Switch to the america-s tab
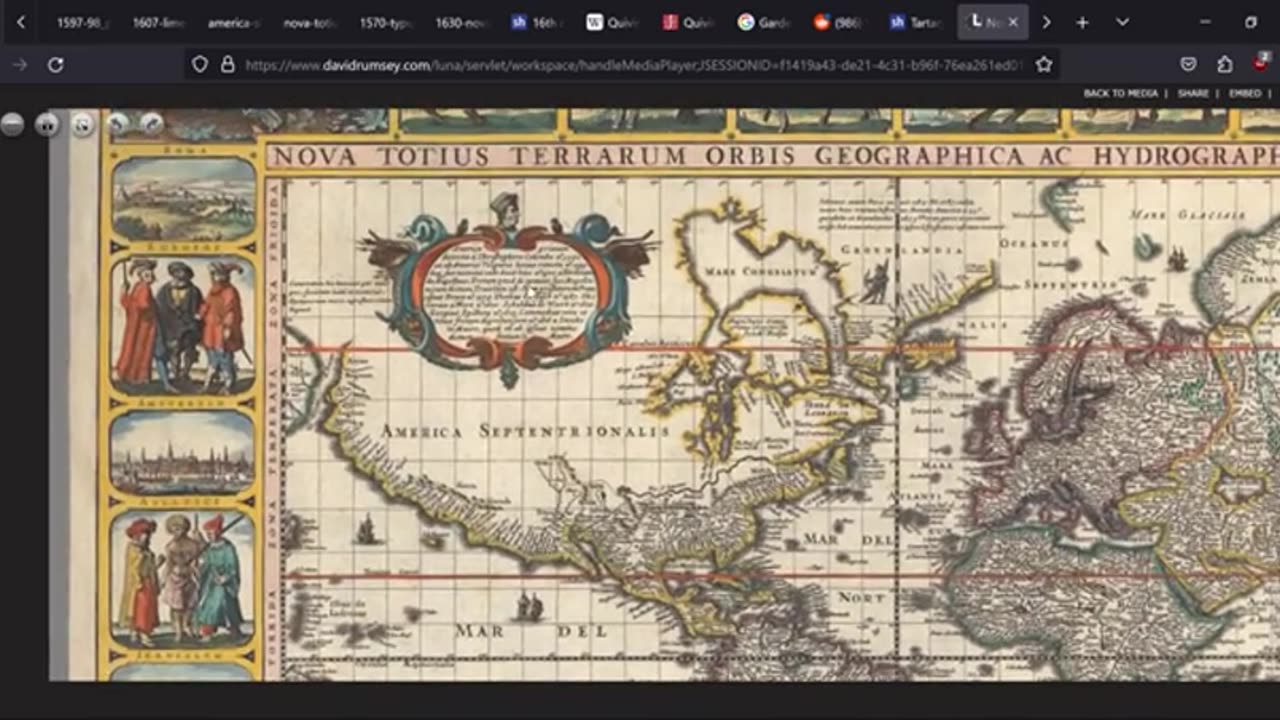Image resolution: width=1280 pixels, height=720 pixels. pyautogui.click(x=233, y=22)
